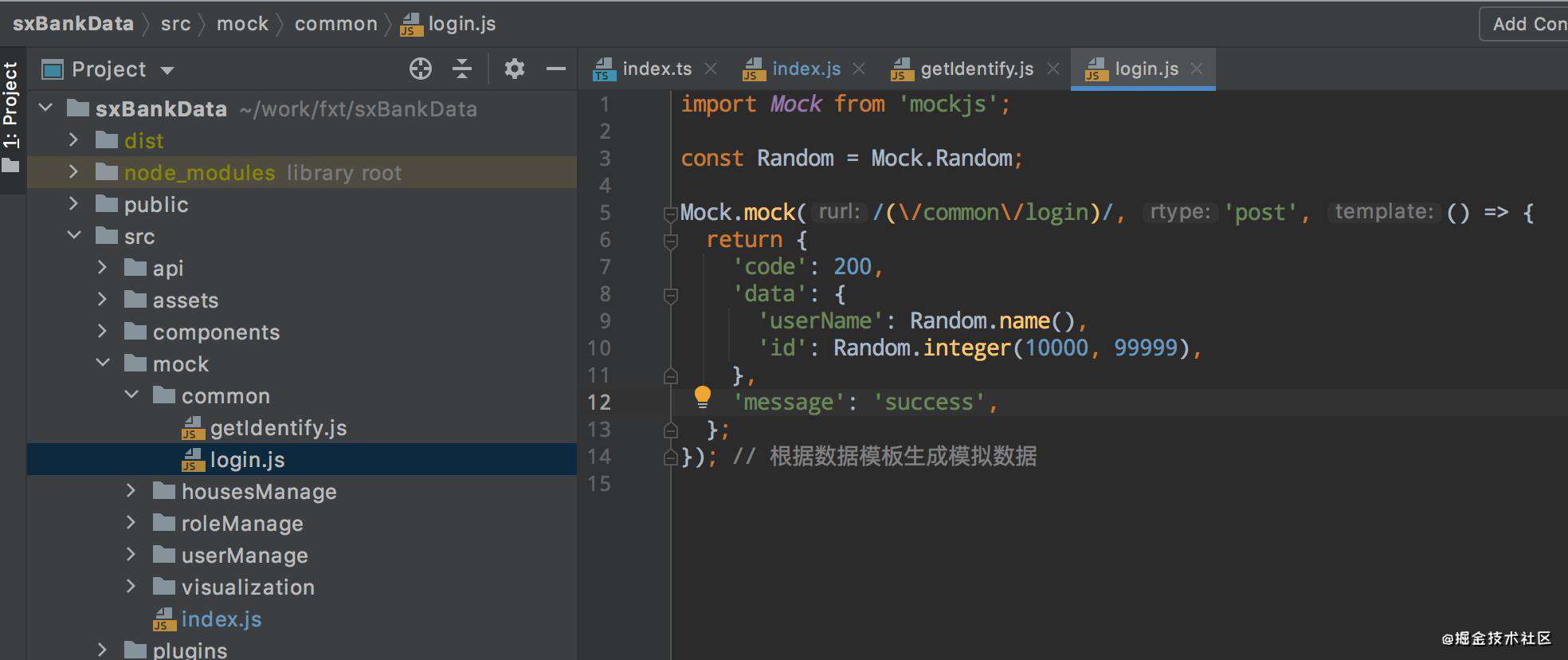
Task: Expand the dist folder
Action: 73,140
